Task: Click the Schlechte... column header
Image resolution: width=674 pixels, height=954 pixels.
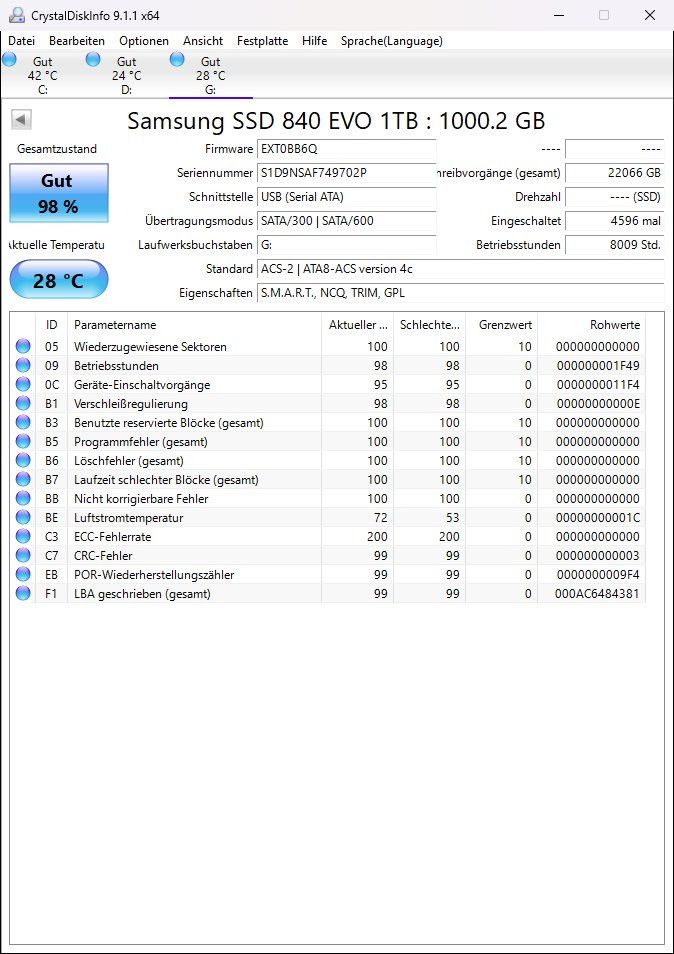Action: [x=429, y=325]
